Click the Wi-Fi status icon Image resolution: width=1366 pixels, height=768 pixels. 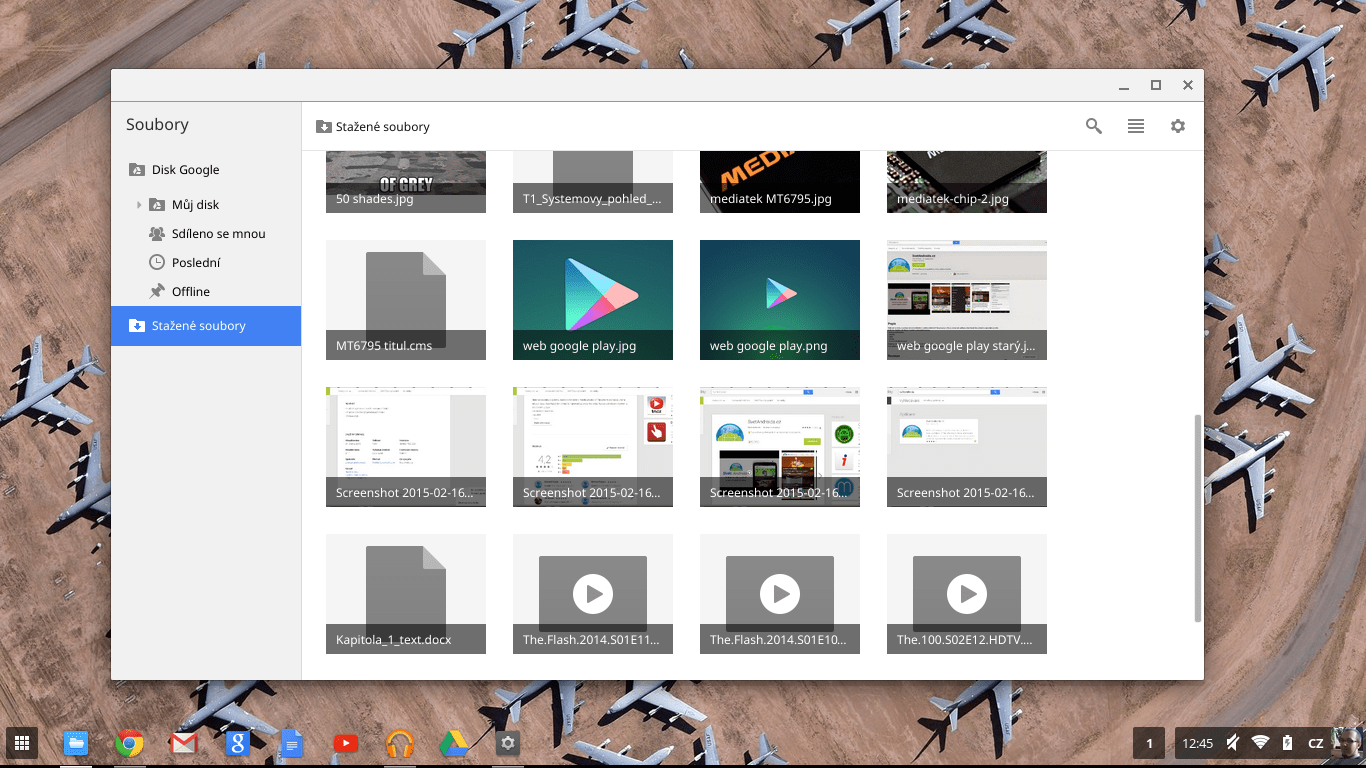click(1260, 743)
